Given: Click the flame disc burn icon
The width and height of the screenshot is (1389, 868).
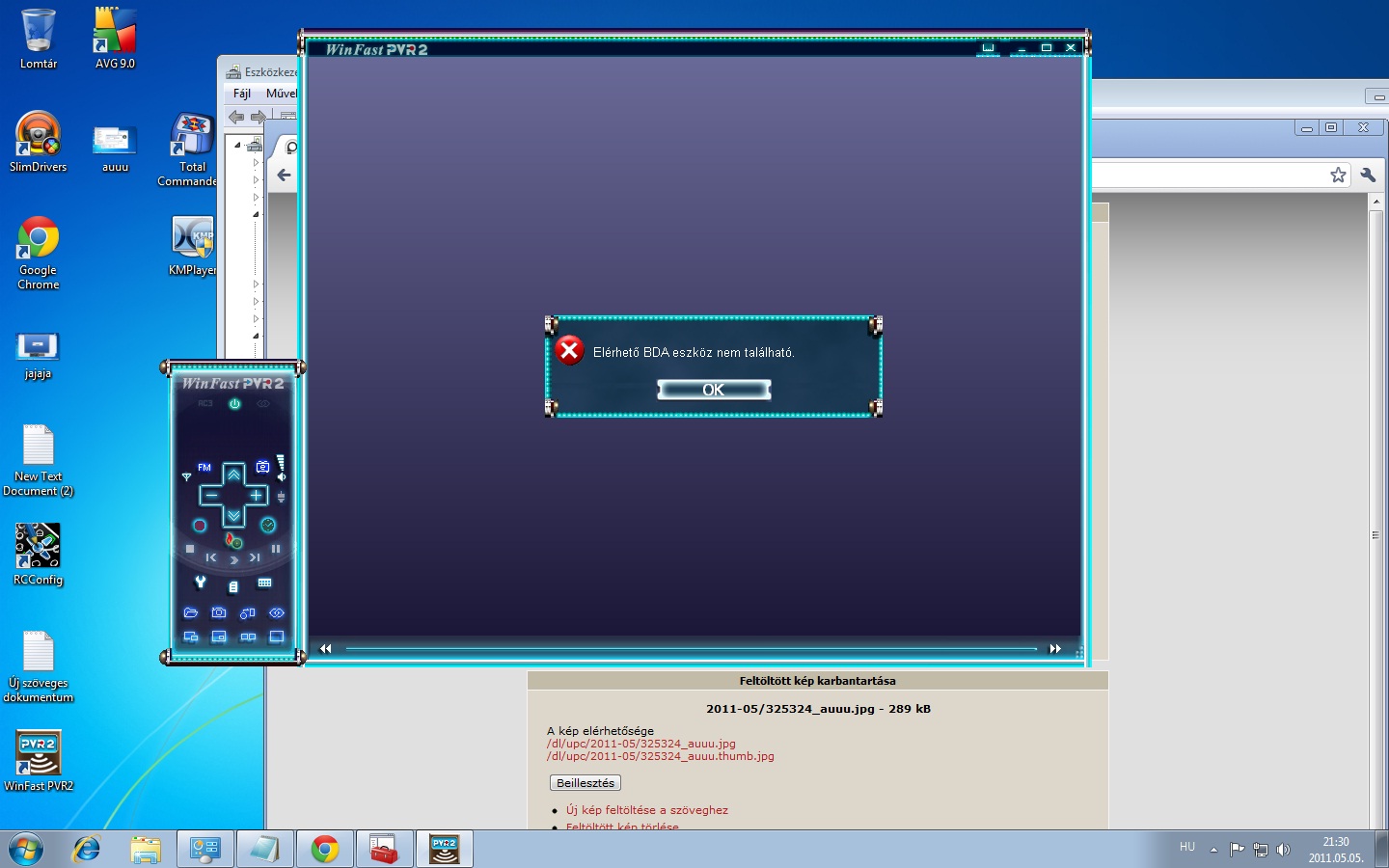Looking at the screenshot, I should (232, 540).
